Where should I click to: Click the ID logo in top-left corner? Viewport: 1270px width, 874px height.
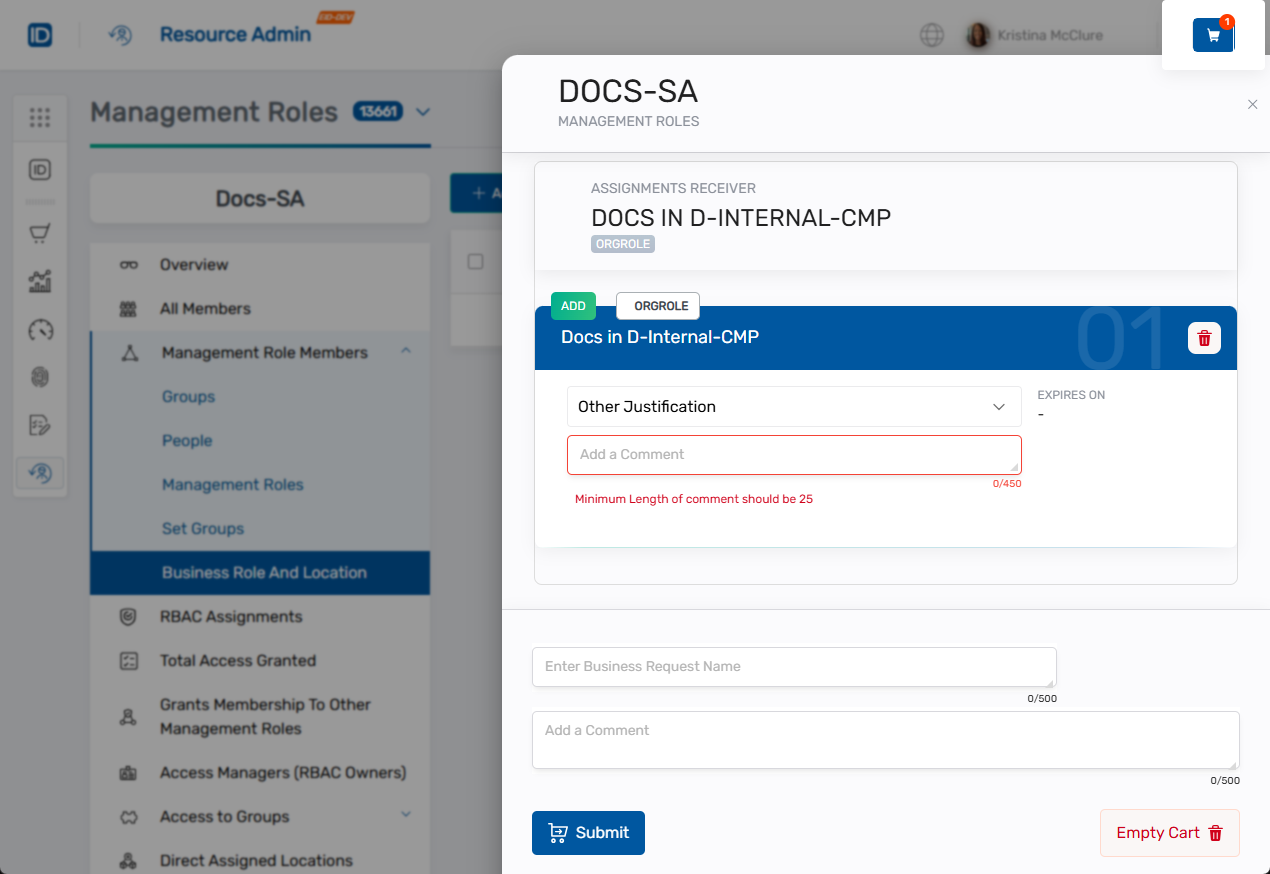(x=40, y=35)
